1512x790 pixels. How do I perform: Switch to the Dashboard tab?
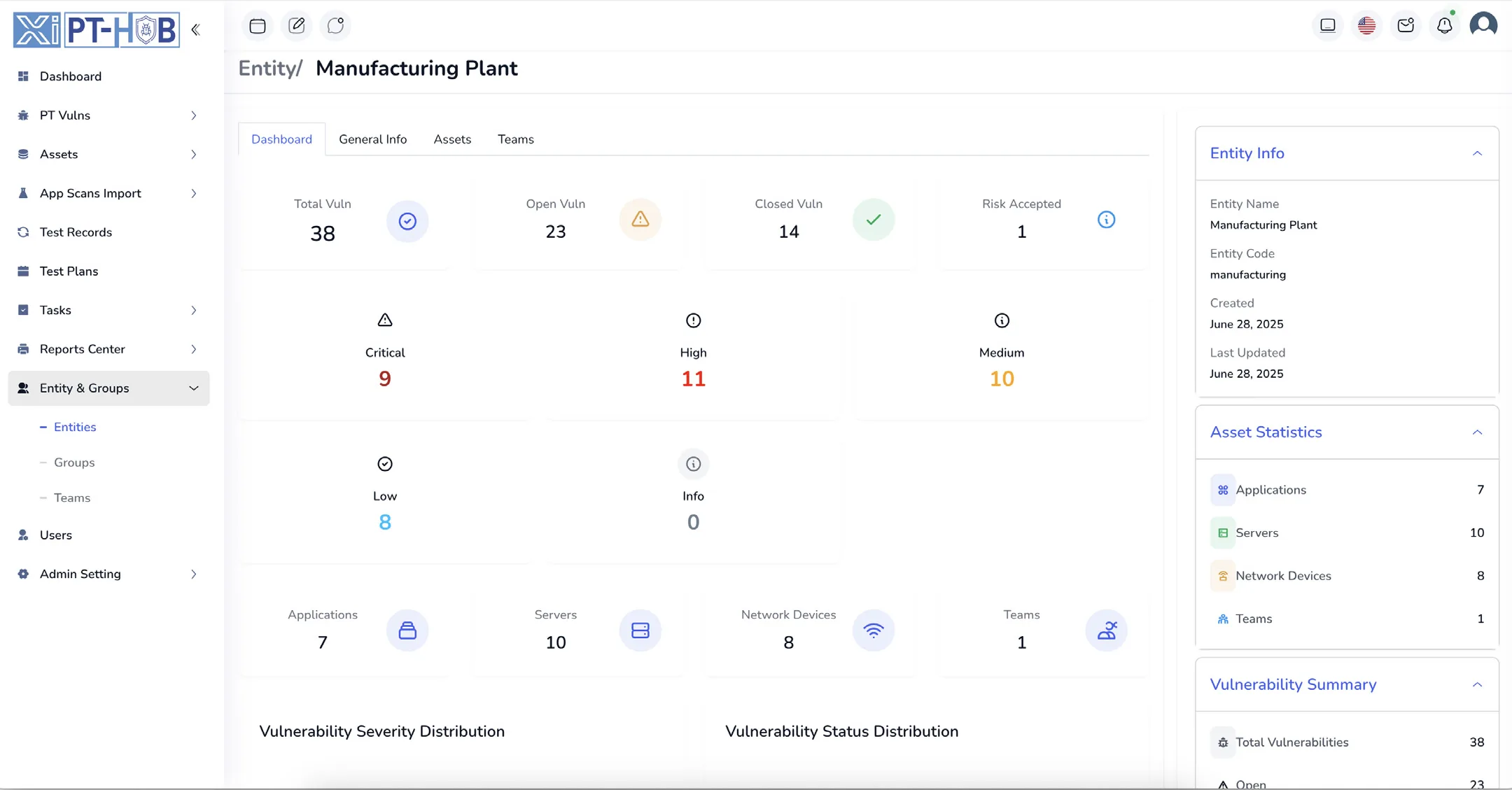pyautogui.click(x=281, y=139)
